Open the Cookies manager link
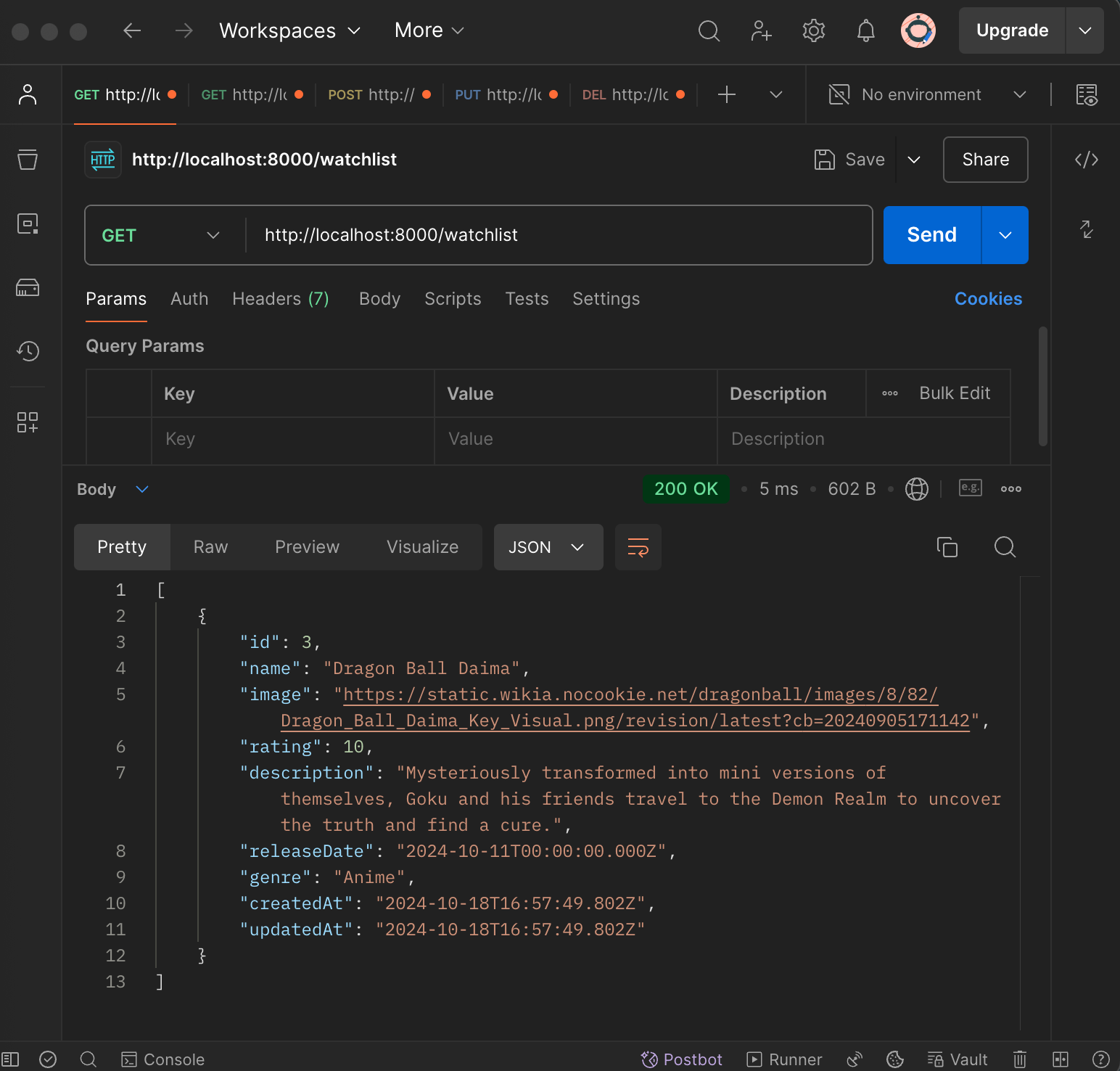1120x1071 pixels. (x=988, y=299)
